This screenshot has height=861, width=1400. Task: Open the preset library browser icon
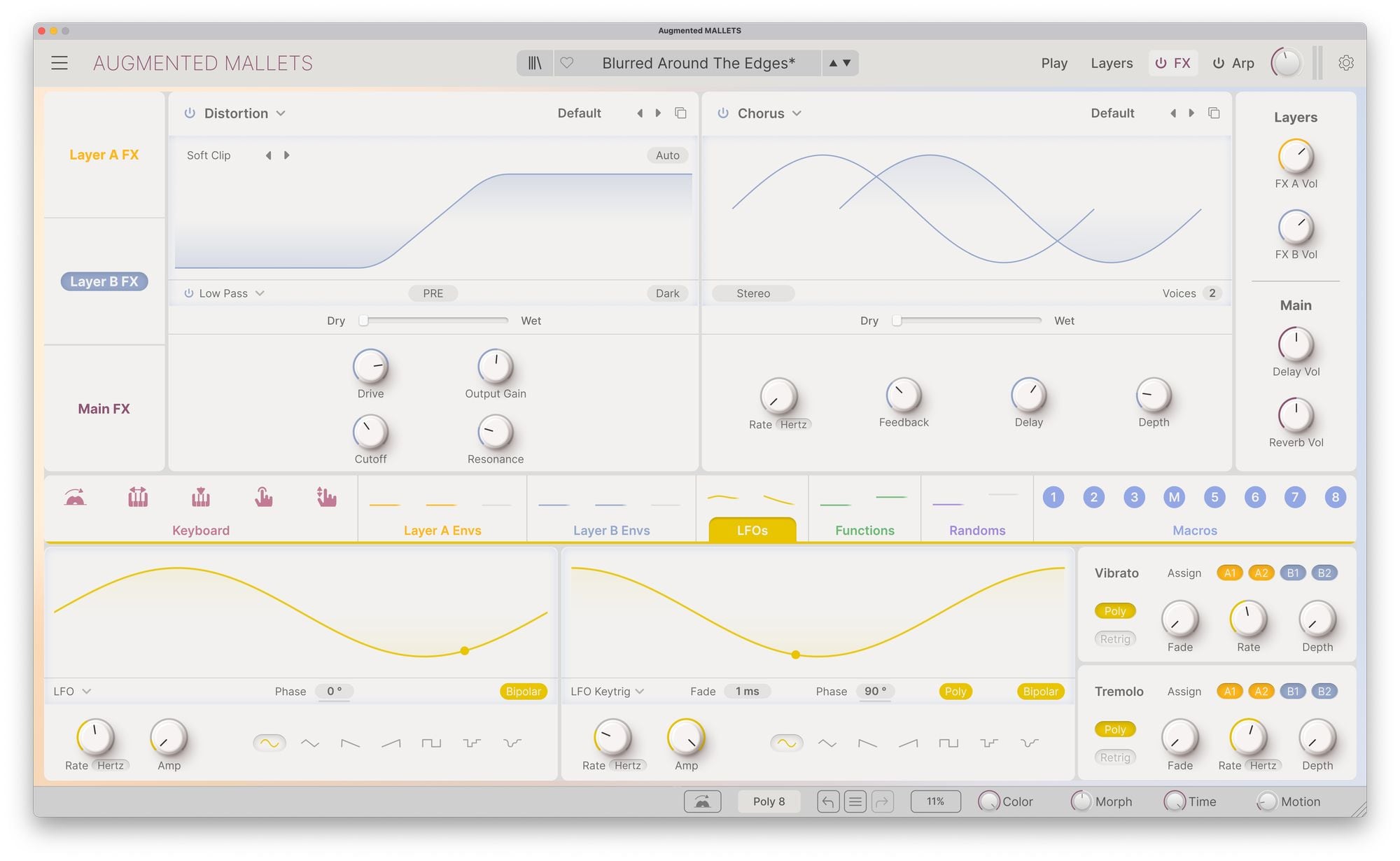pyautogui.click(x=535, y=63)
